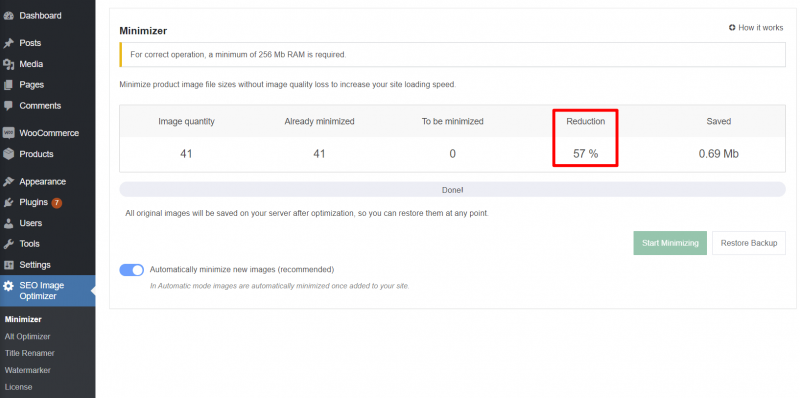Click the Plugins plug icon
The height and width of the screenshot is (398, 800).
(x=8, y=203)
